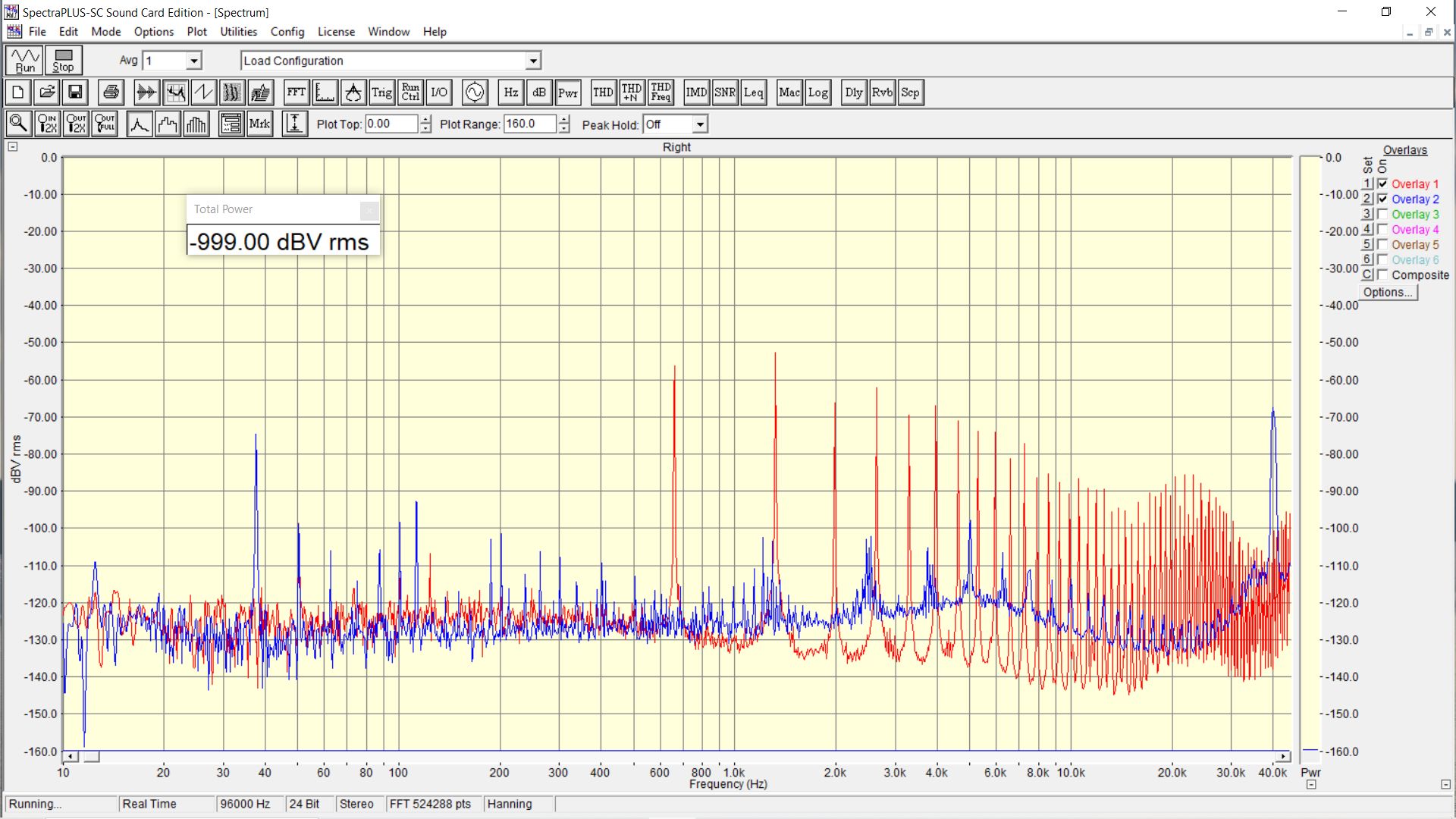Viewport: 1456px width, 819px height.
Task: Select the bar graph plot style icon
Action: tap(196, 124)
